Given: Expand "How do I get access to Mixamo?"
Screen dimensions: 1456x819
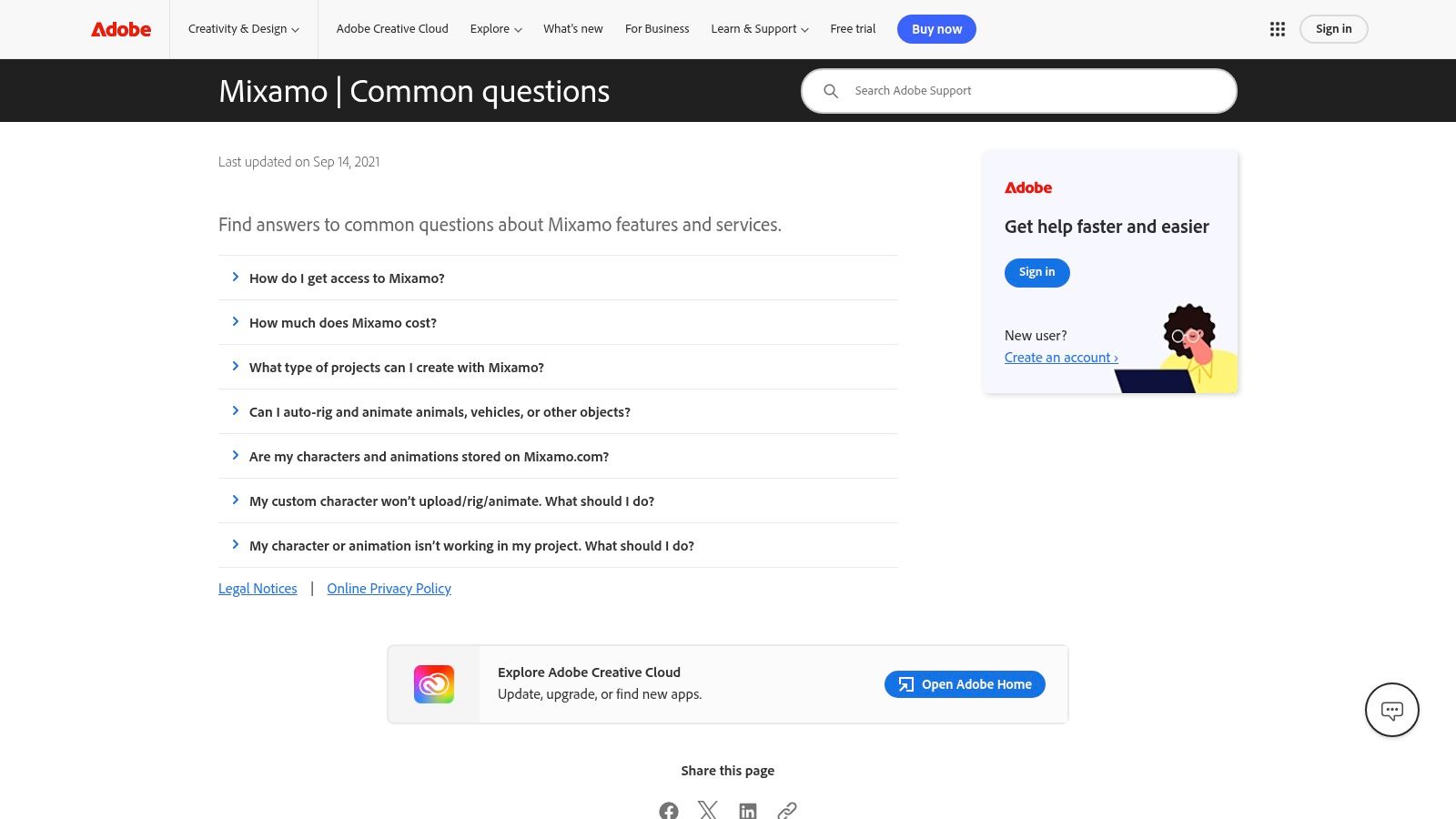Looking at the screenshot, I should (347, 278).
